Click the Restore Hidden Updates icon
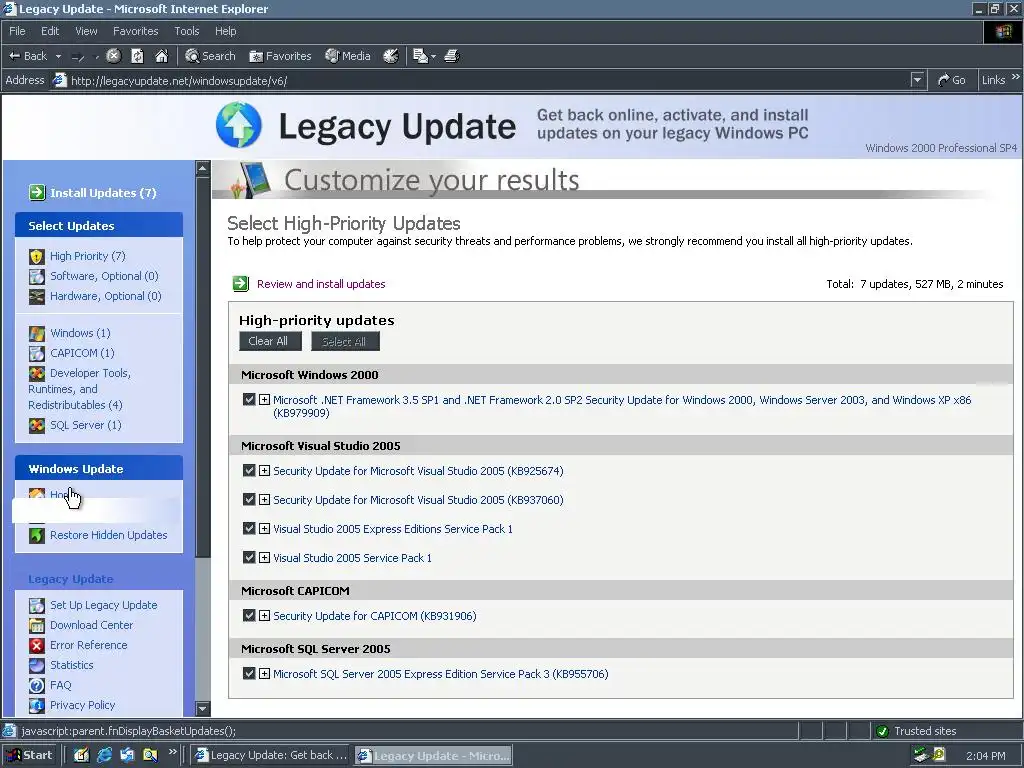Viewport: 1024px width, 768px height. (x=37, y=536)
